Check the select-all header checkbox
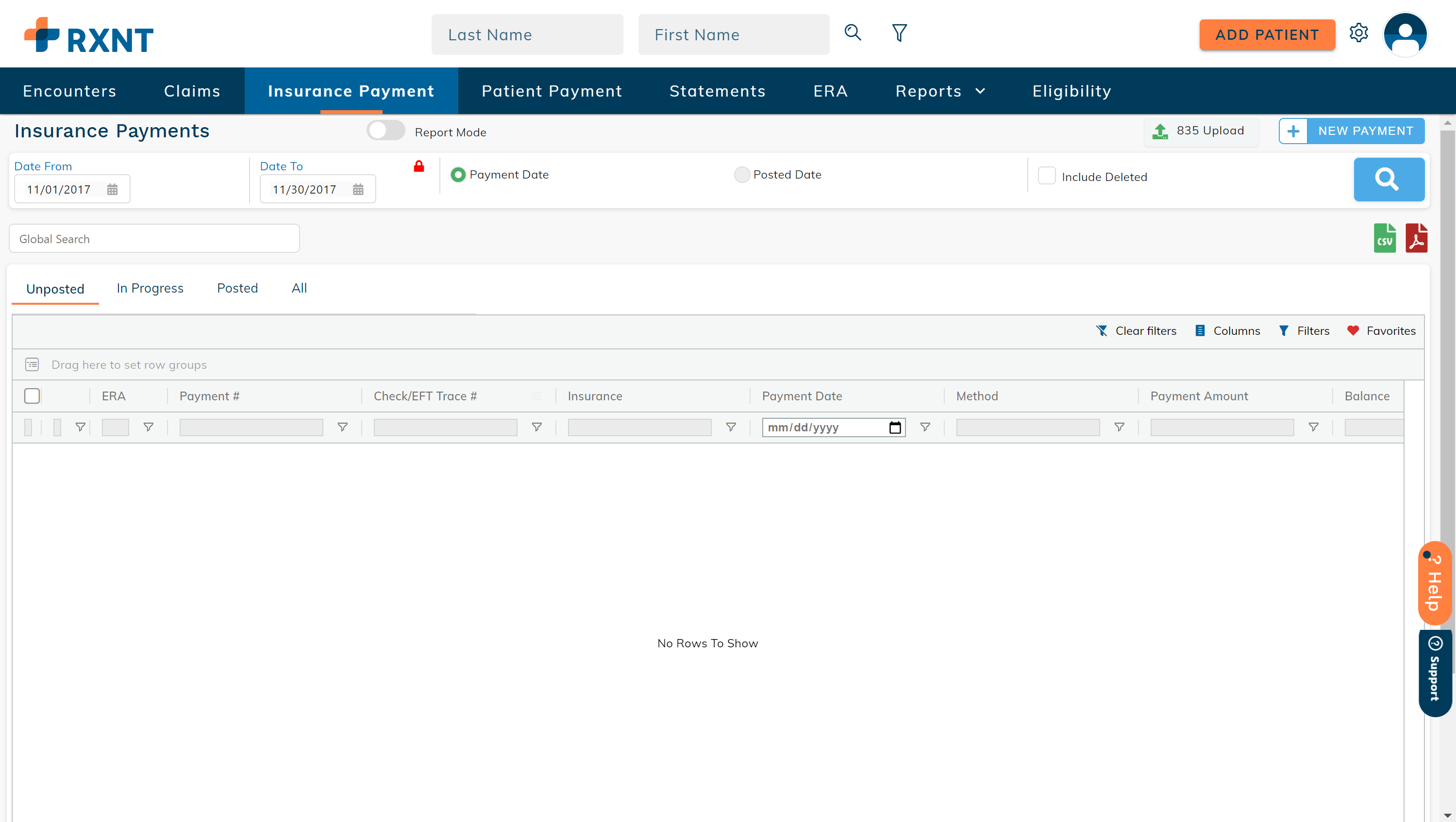 tap(32, 396)
